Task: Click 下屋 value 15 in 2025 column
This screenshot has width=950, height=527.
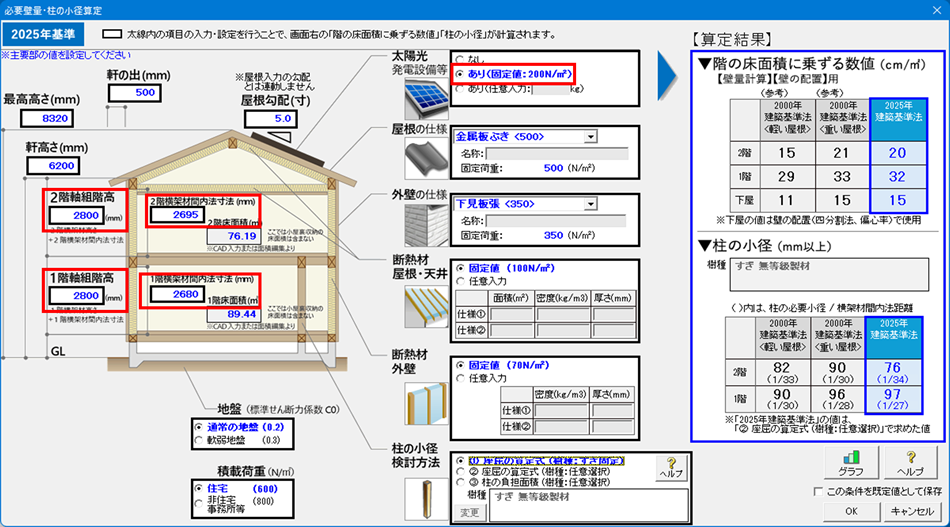Action: pos(897,201)
